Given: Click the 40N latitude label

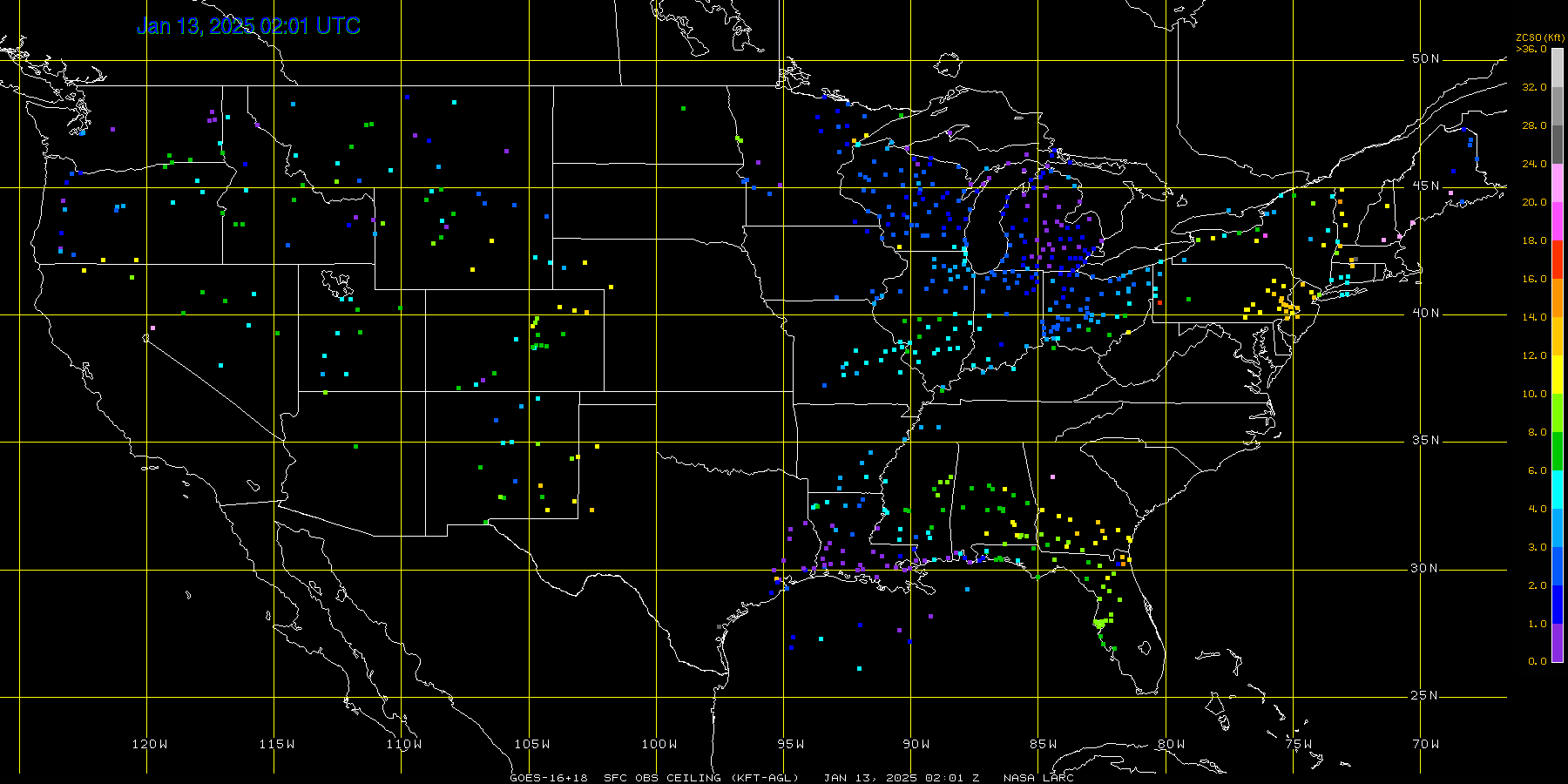Looking at the screenshot, I should pos(1426,313).
